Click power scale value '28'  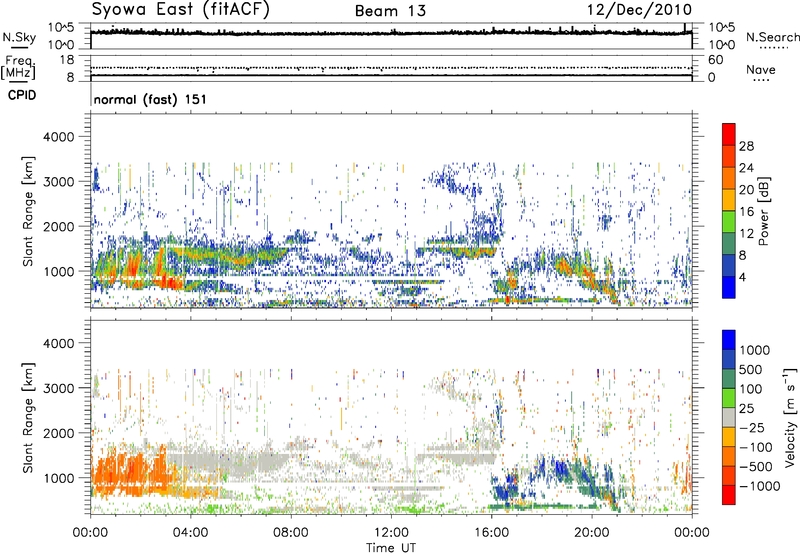[x=746, y=146]
